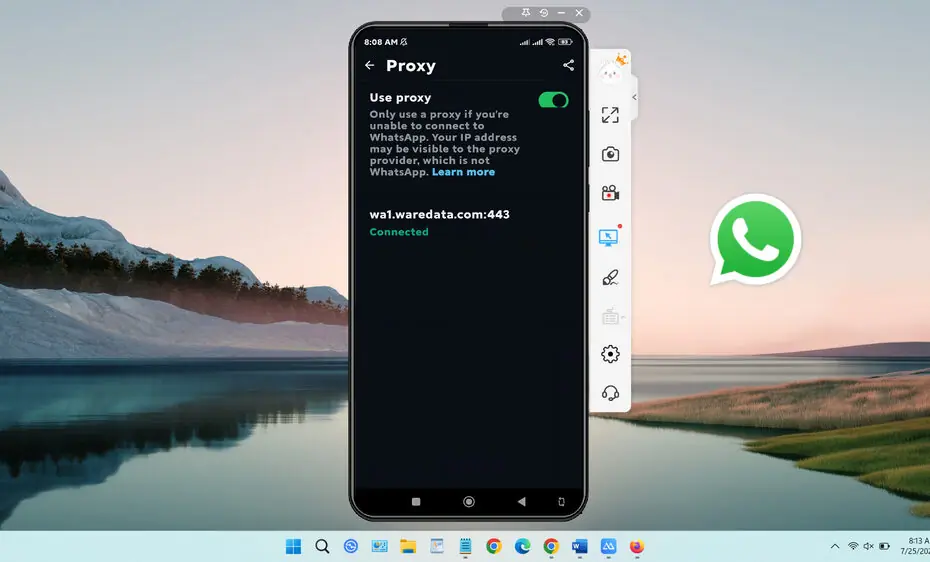Open the taskbar clock and date

[915, 546]
